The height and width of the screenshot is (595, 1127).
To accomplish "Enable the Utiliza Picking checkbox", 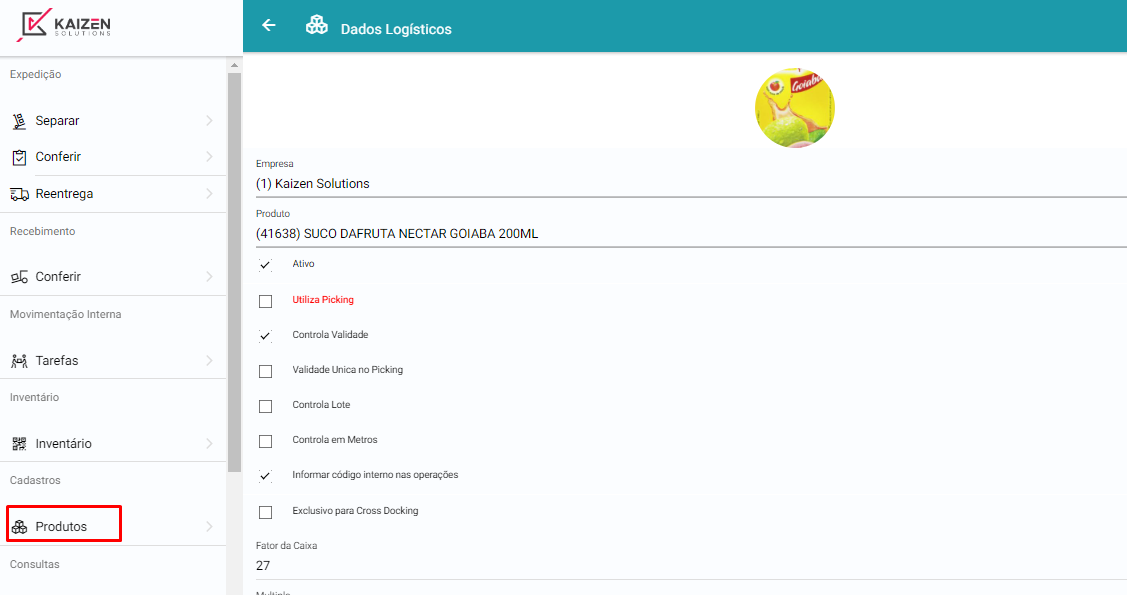I will 265,301.
